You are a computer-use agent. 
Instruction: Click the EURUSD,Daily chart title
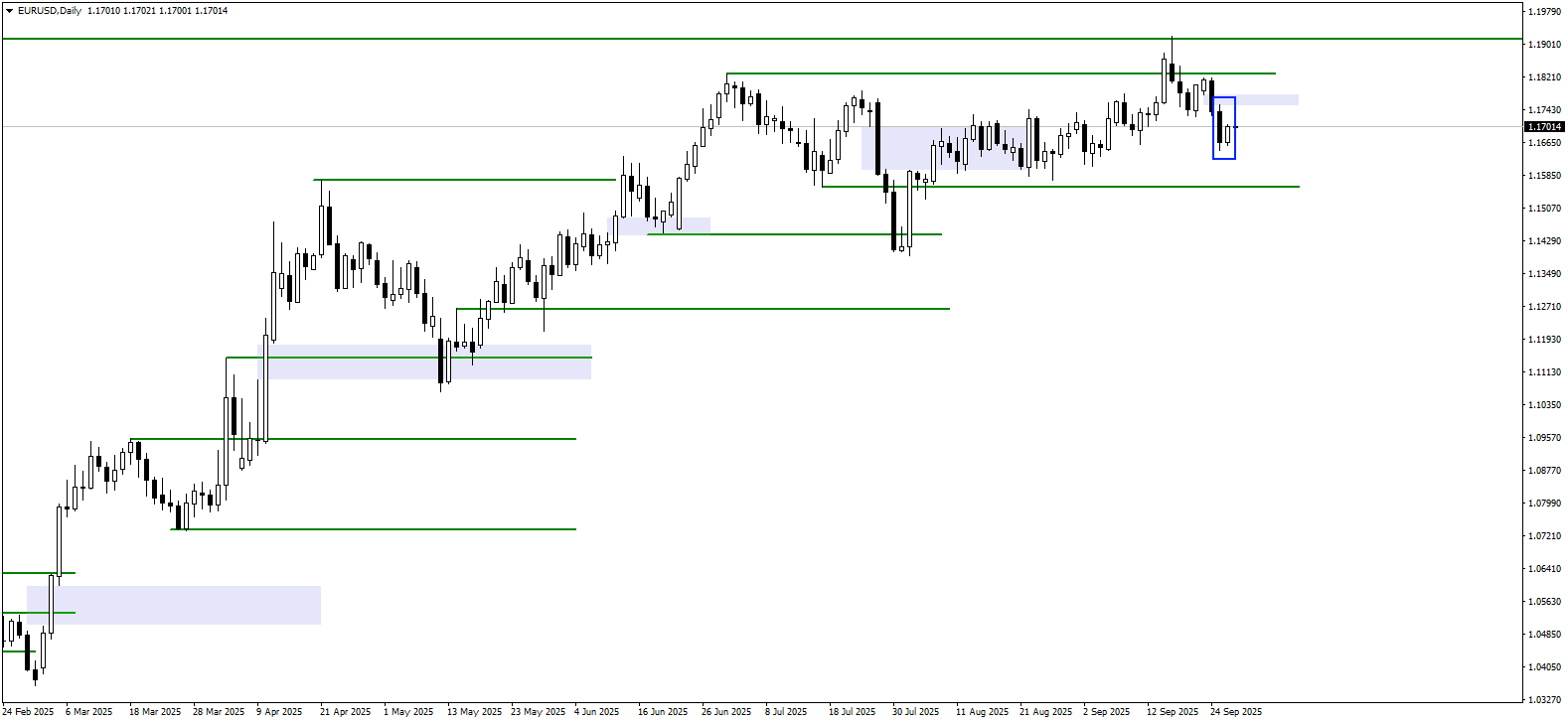tap(50, 11)
